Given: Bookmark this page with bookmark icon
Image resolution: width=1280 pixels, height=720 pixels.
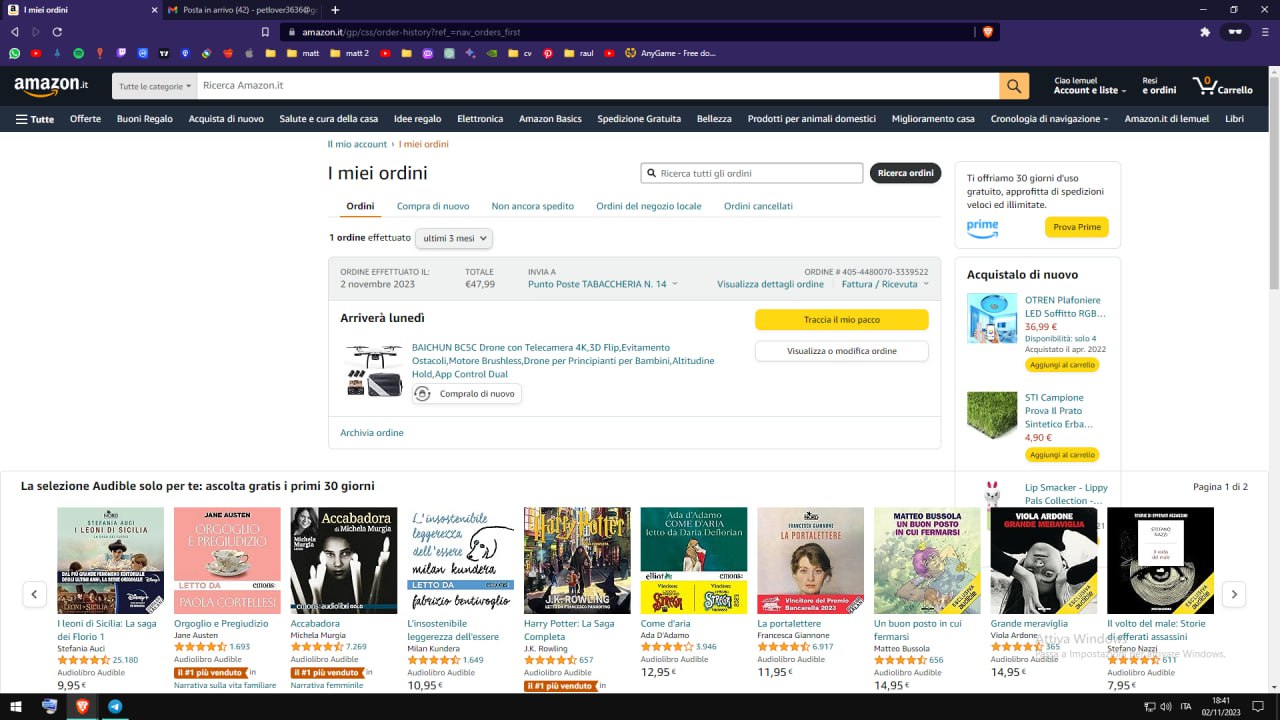Looking at the screenshot, I should pos(265,32).
